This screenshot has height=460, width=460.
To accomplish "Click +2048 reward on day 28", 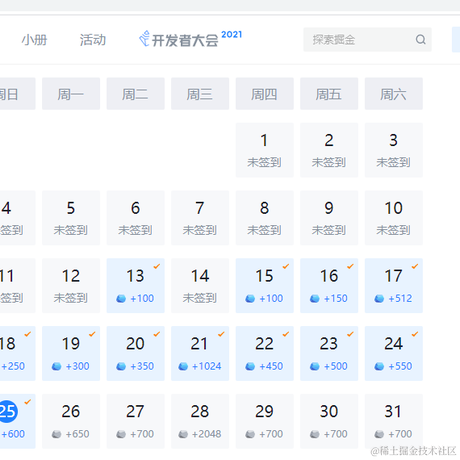I will (x=207, y=434).
